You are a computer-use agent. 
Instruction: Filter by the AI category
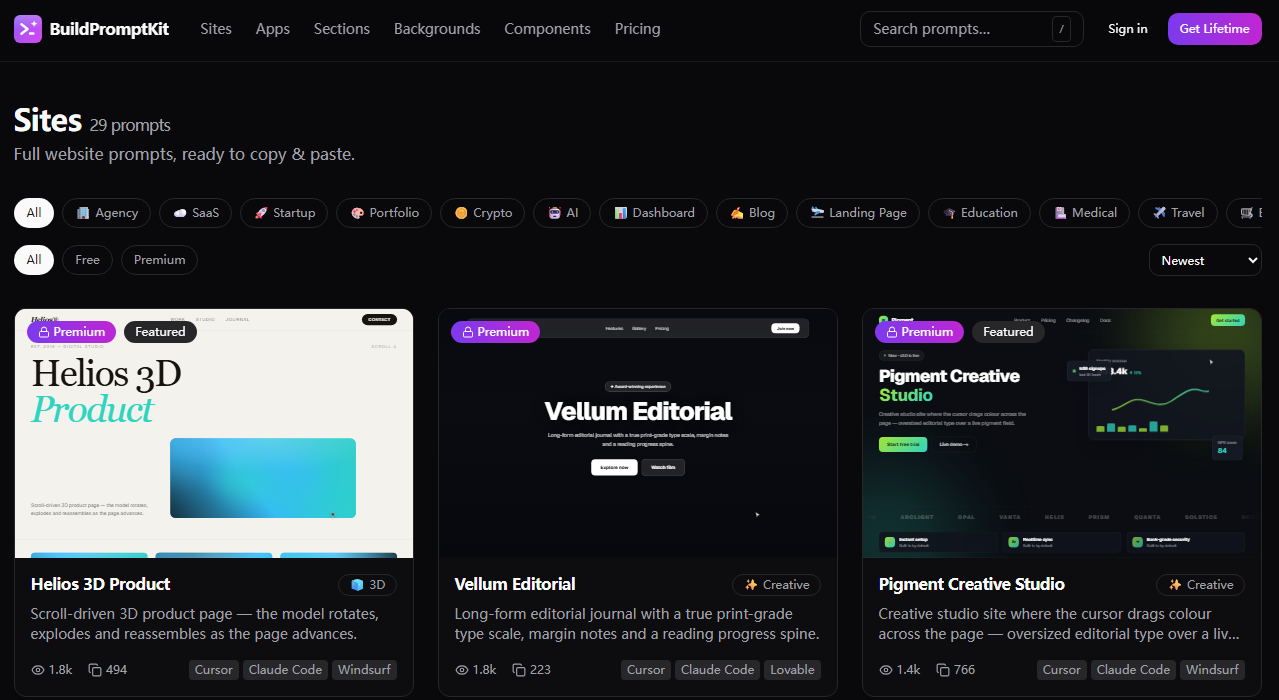click(562, 213)
